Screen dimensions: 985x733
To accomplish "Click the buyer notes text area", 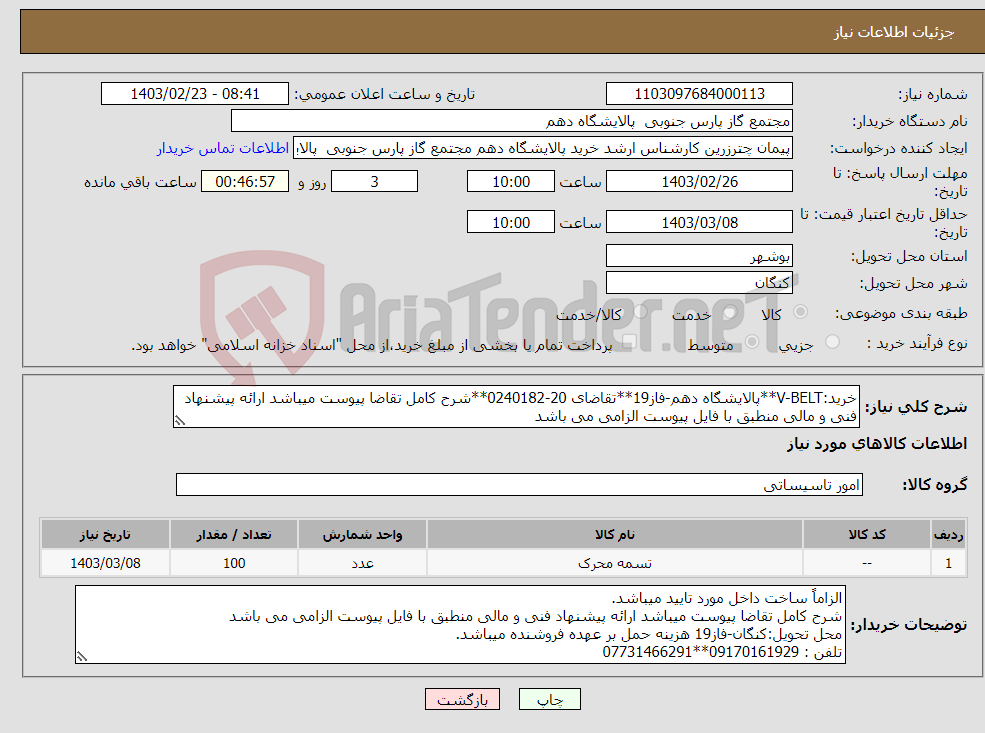I will [460, 624].
